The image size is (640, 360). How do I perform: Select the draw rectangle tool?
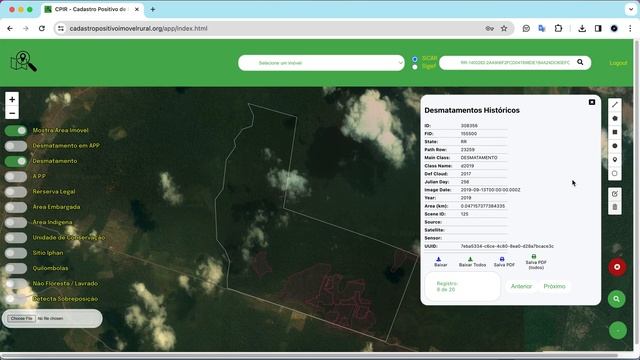[615, 132]
